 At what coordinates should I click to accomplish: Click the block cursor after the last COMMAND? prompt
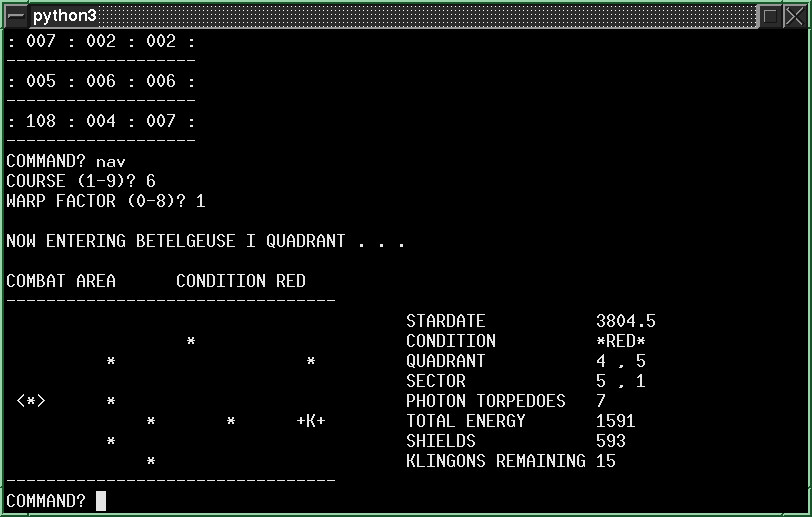[x=101, y=501]
